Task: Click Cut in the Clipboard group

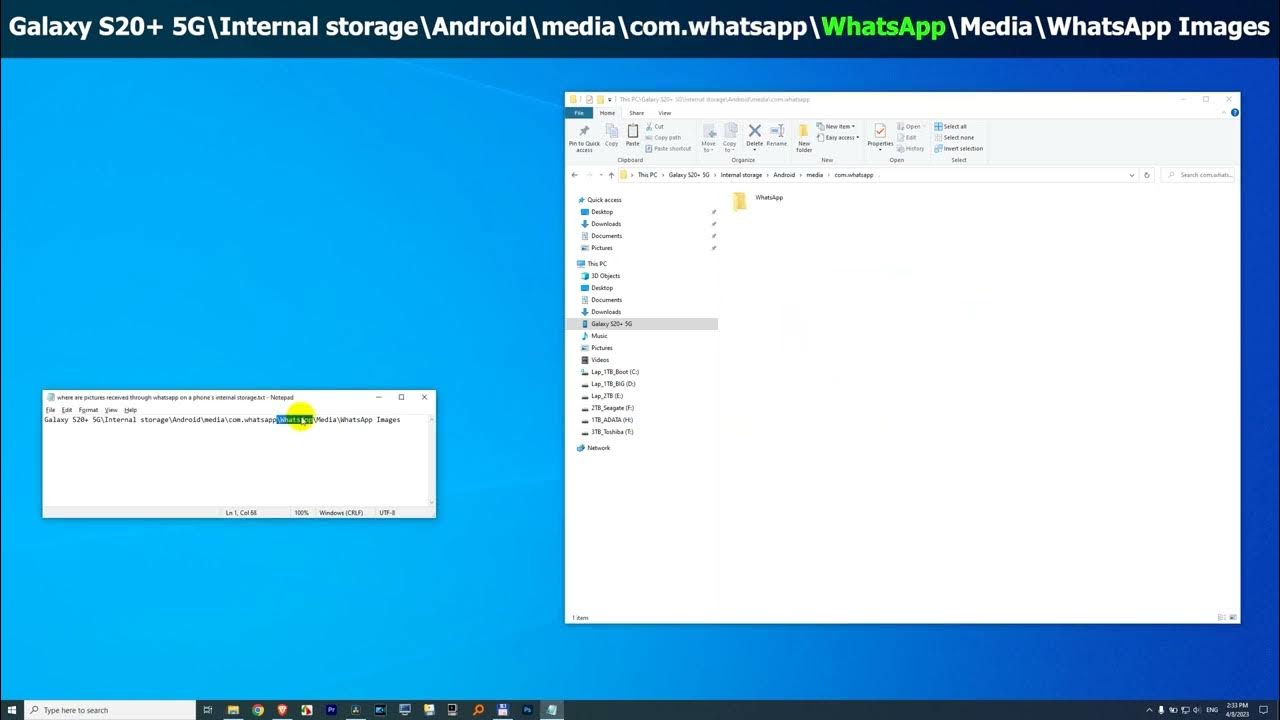Action: [655, 127]
